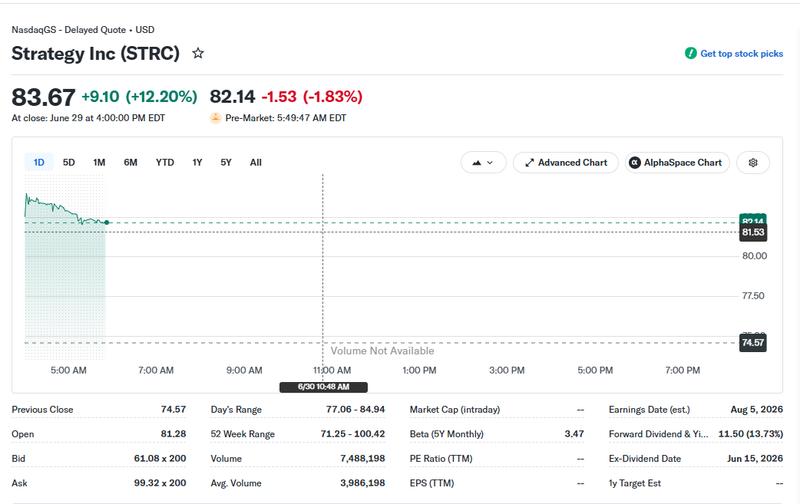Click the pre-market price 82.14
800x504 pixels.
[232, 96]
